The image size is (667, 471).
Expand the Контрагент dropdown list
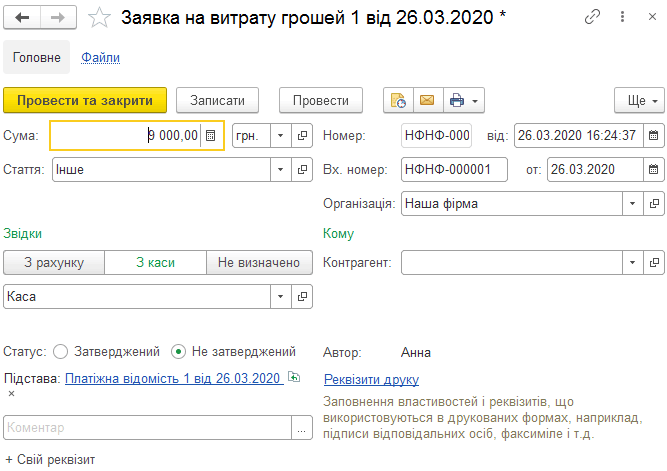point(633,263)
